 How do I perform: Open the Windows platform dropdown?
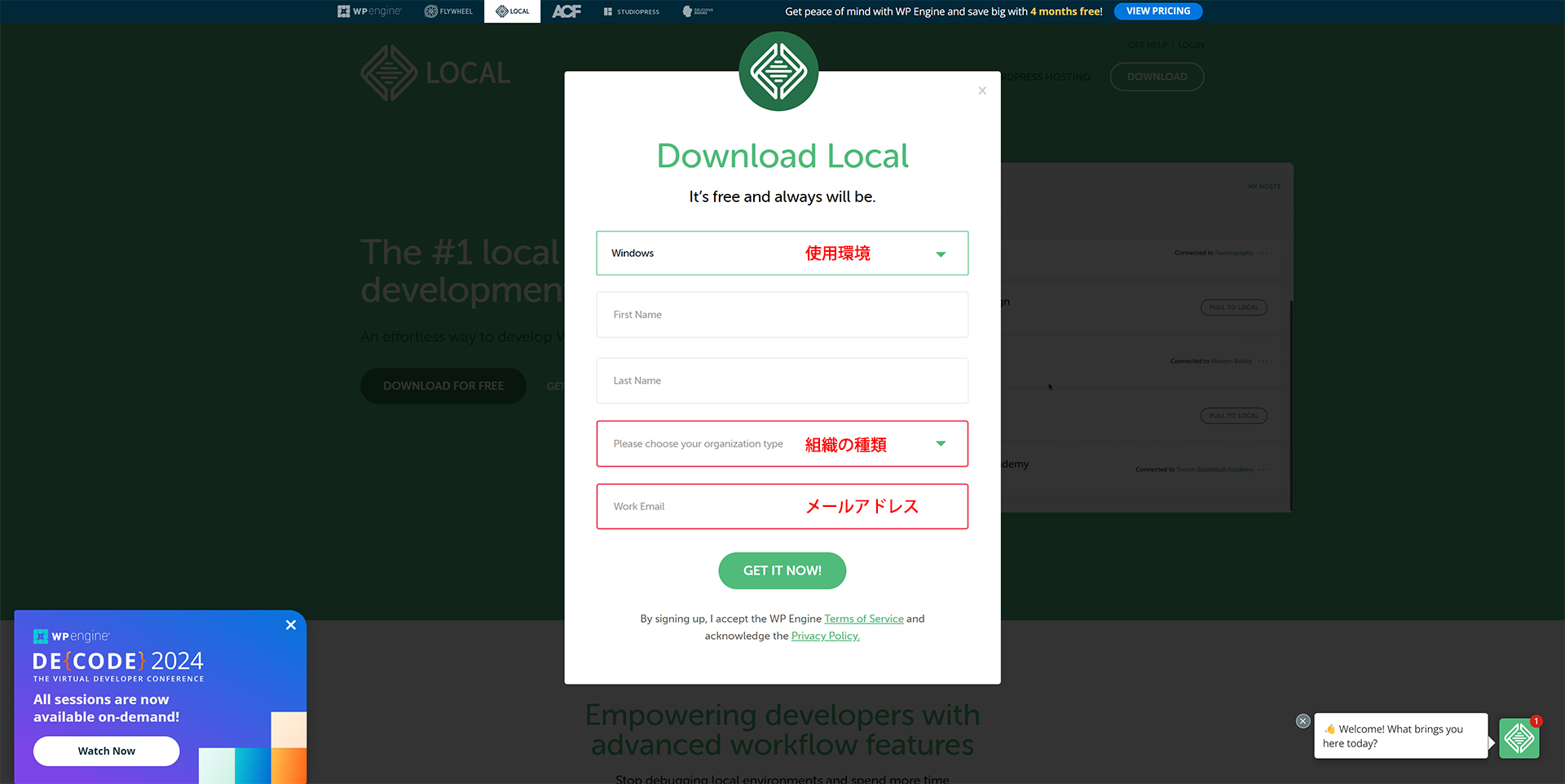tap(782, 253)
